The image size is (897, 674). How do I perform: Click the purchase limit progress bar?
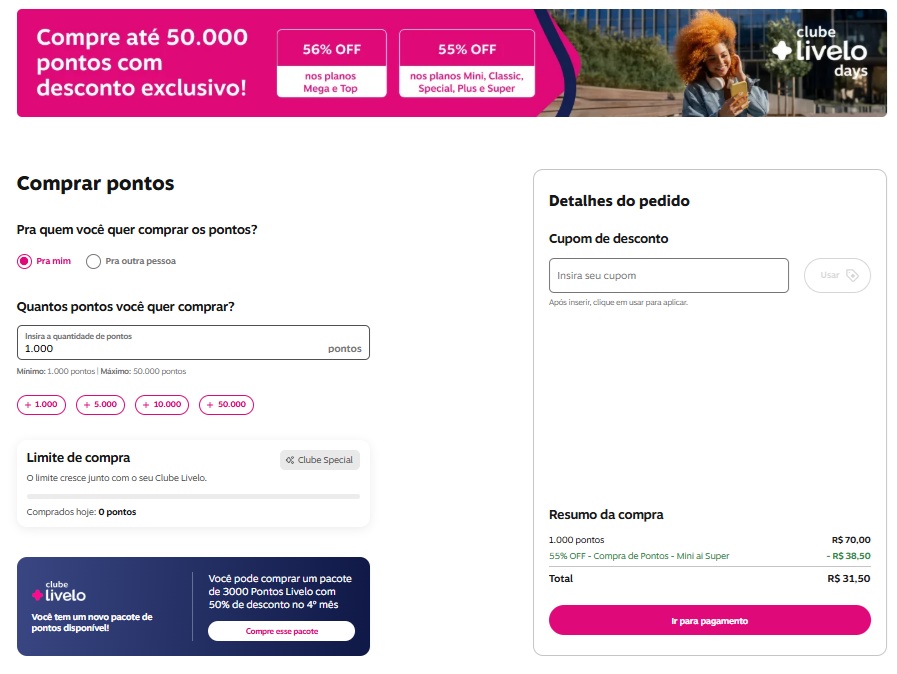coord(193,496)
